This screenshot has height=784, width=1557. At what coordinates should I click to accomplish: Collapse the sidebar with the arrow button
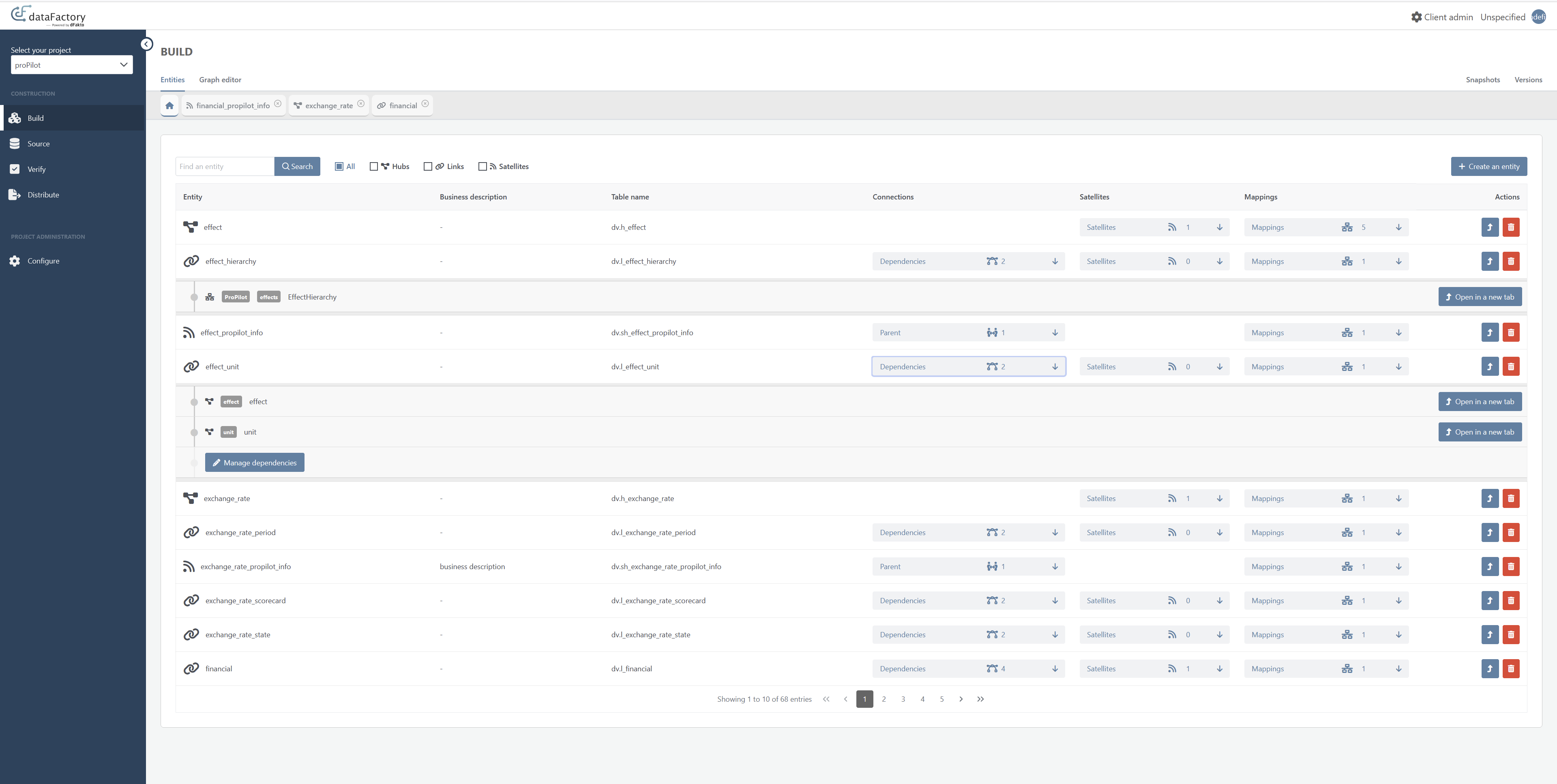(x=146, y=44)
